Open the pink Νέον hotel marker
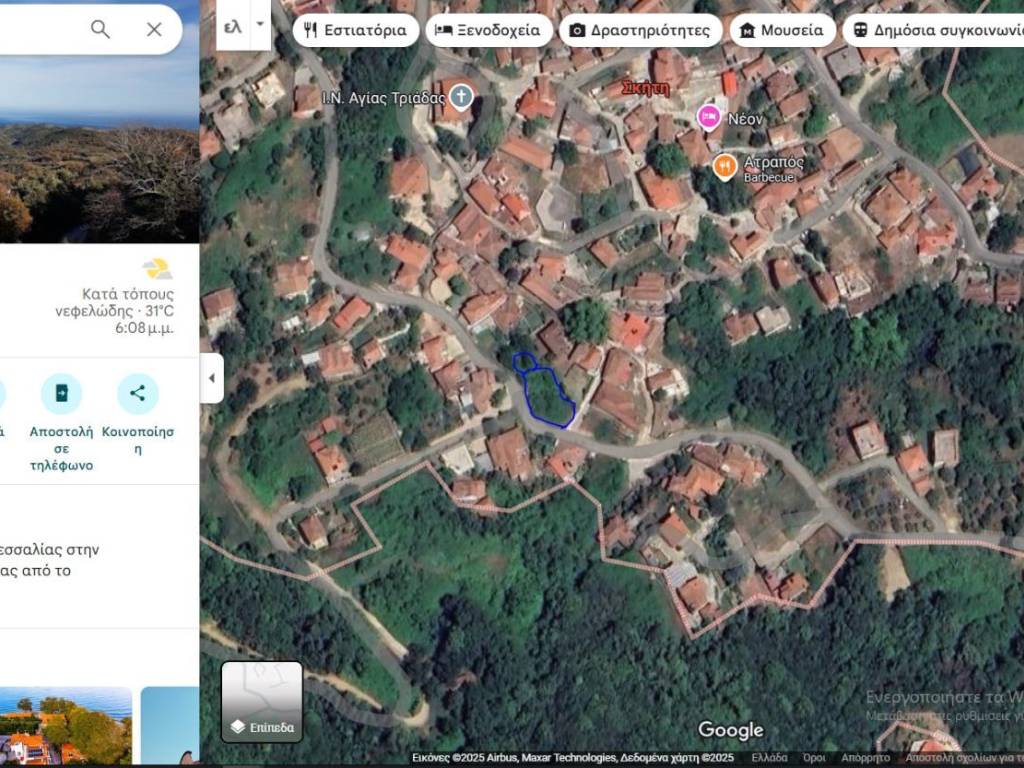 [709, 117]
